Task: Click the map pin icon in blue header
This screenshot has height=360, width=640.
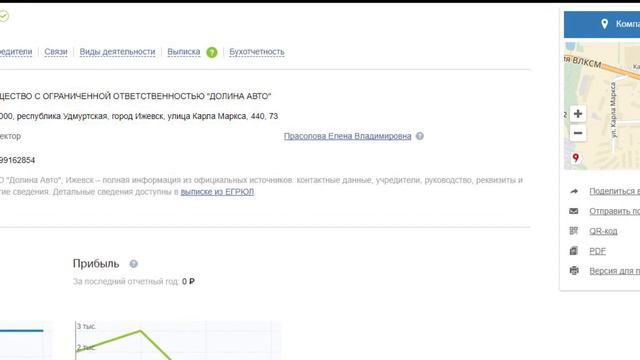Action: pos(604,24)
